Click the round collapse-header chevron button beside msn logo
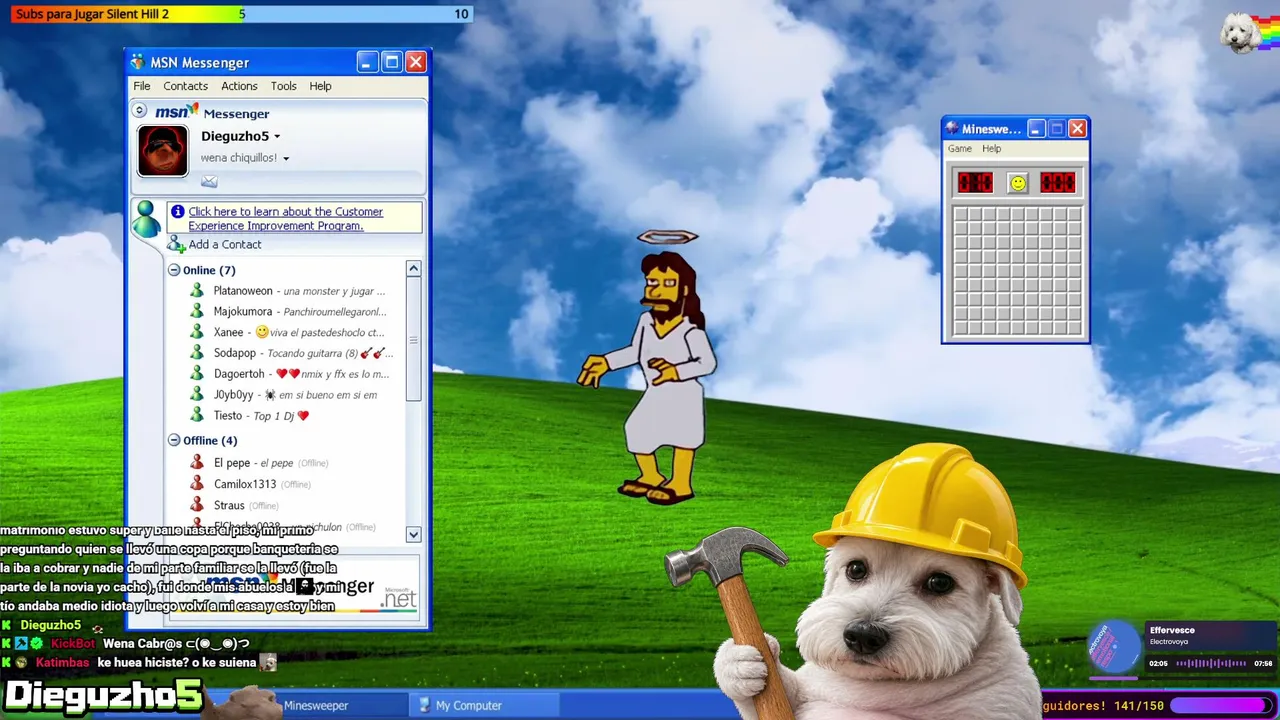The width and height of the screenshot is (1280, 720). point(140,111)
